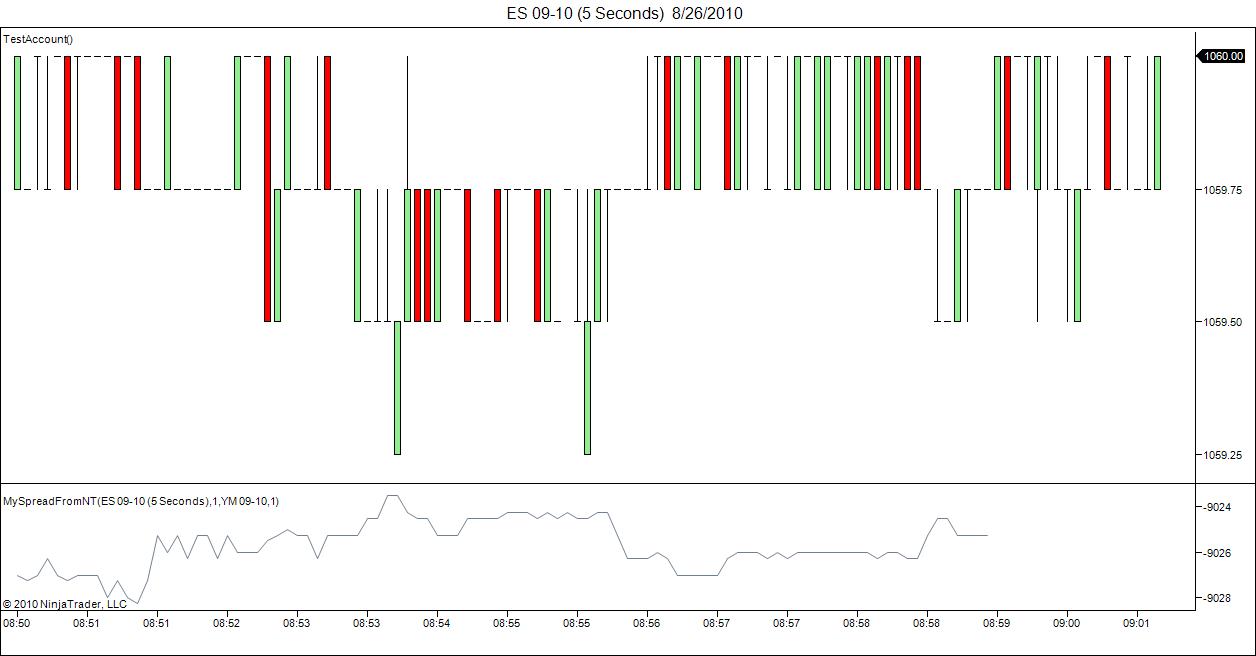Click the 1059.25 price axis label
This screenshot has width=1256, height=656.
pyautogui.click(x=1224, y=455)
